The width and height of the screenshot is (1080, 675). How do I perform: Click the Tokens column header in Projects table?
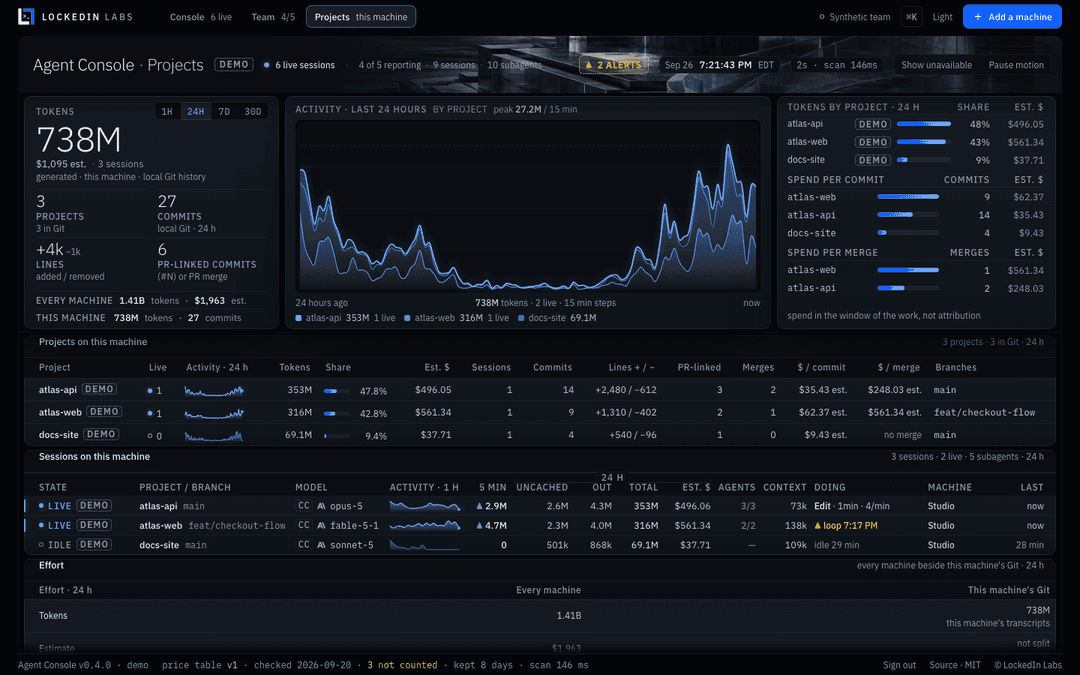click(294, 368)
